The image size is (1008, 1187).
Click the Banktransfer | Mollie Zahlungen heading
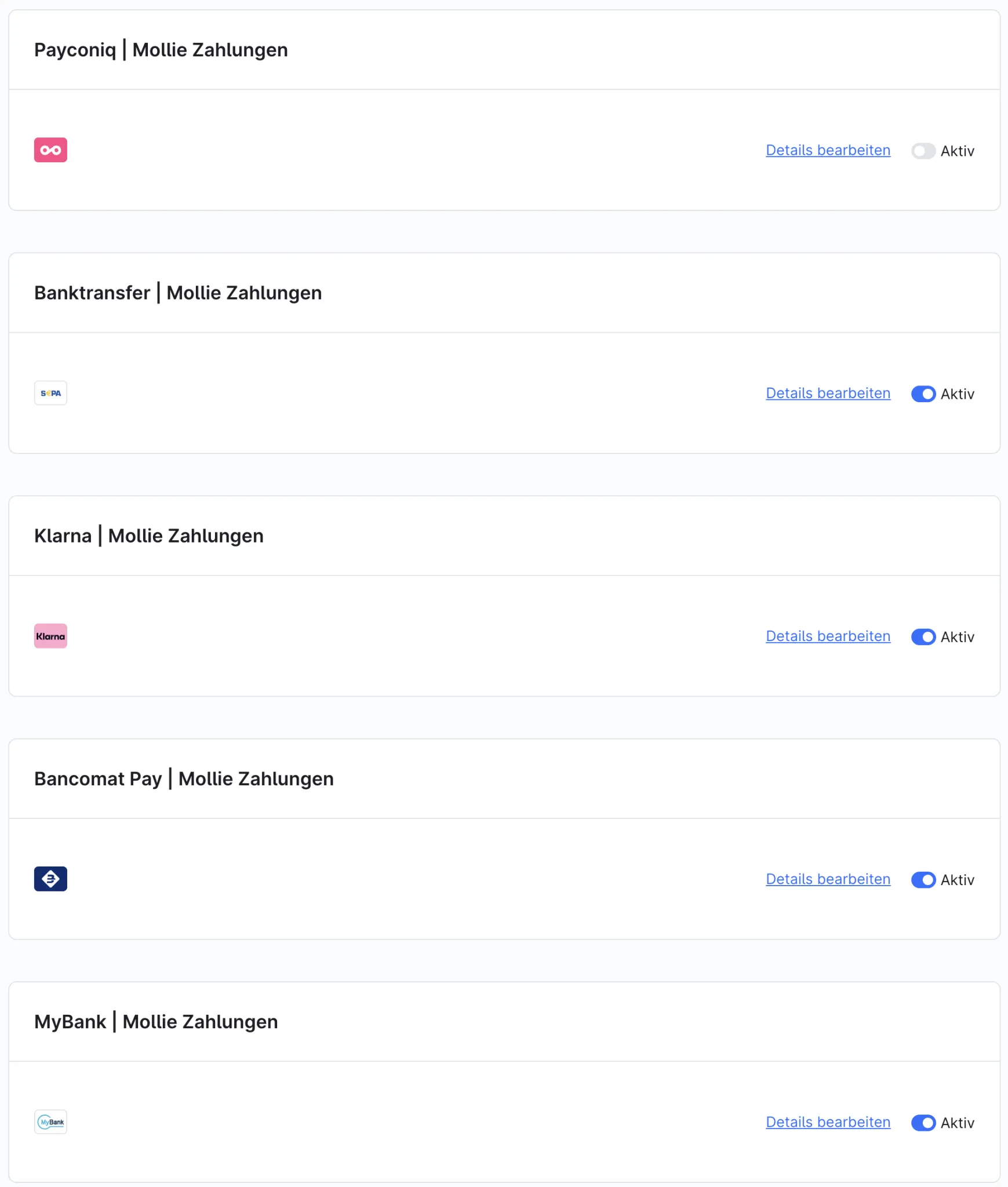tap(178, 293)
